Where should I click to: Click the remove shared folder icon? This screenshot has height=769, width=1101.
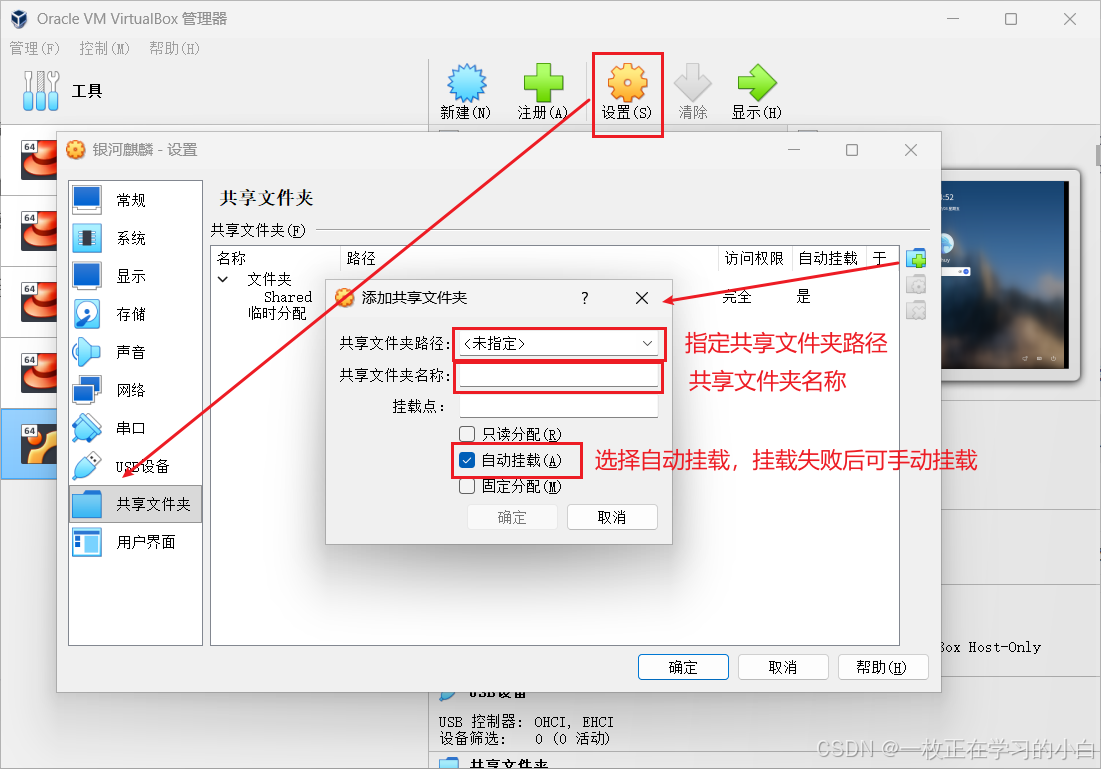(916, 310)
